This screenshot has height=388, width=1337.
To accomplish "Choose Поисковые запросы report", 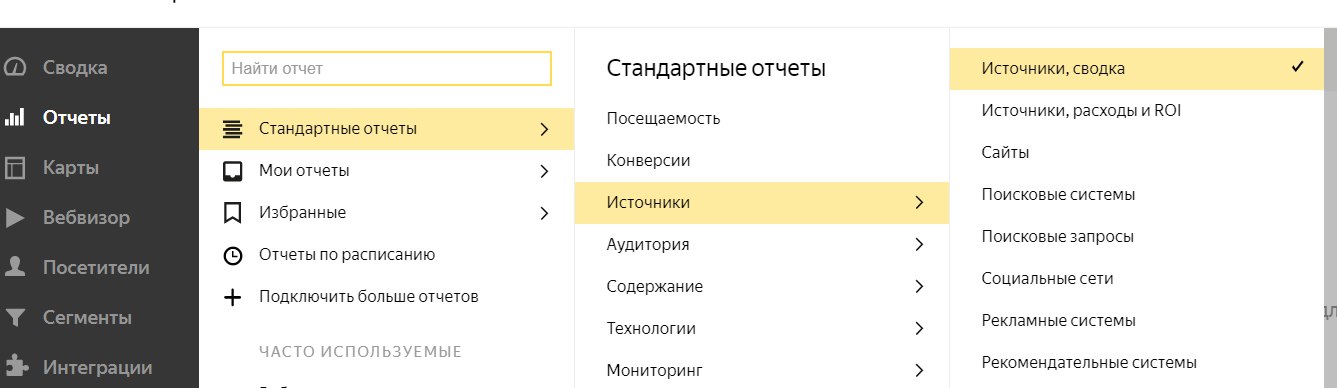I will (x=1057, y=237).
